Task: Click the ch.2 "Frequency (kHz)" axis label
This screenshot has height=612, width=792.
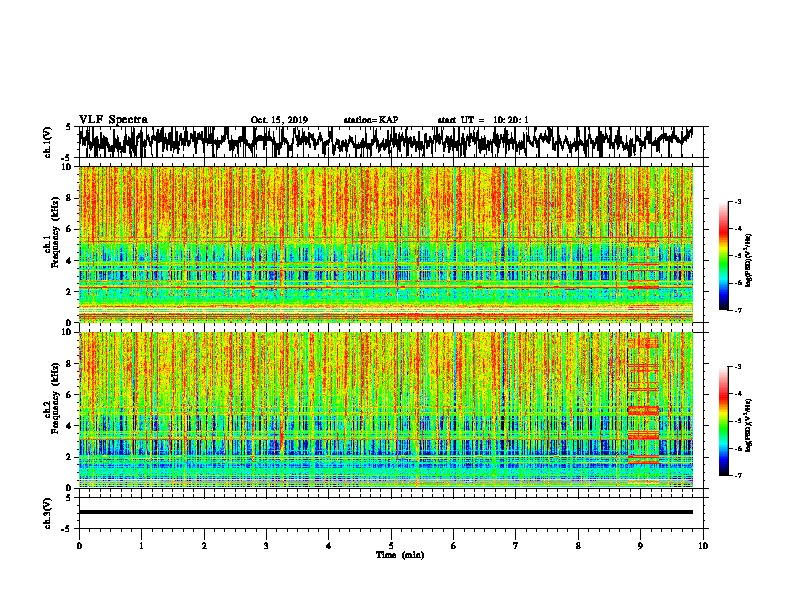Action: [x=55, y=398]
